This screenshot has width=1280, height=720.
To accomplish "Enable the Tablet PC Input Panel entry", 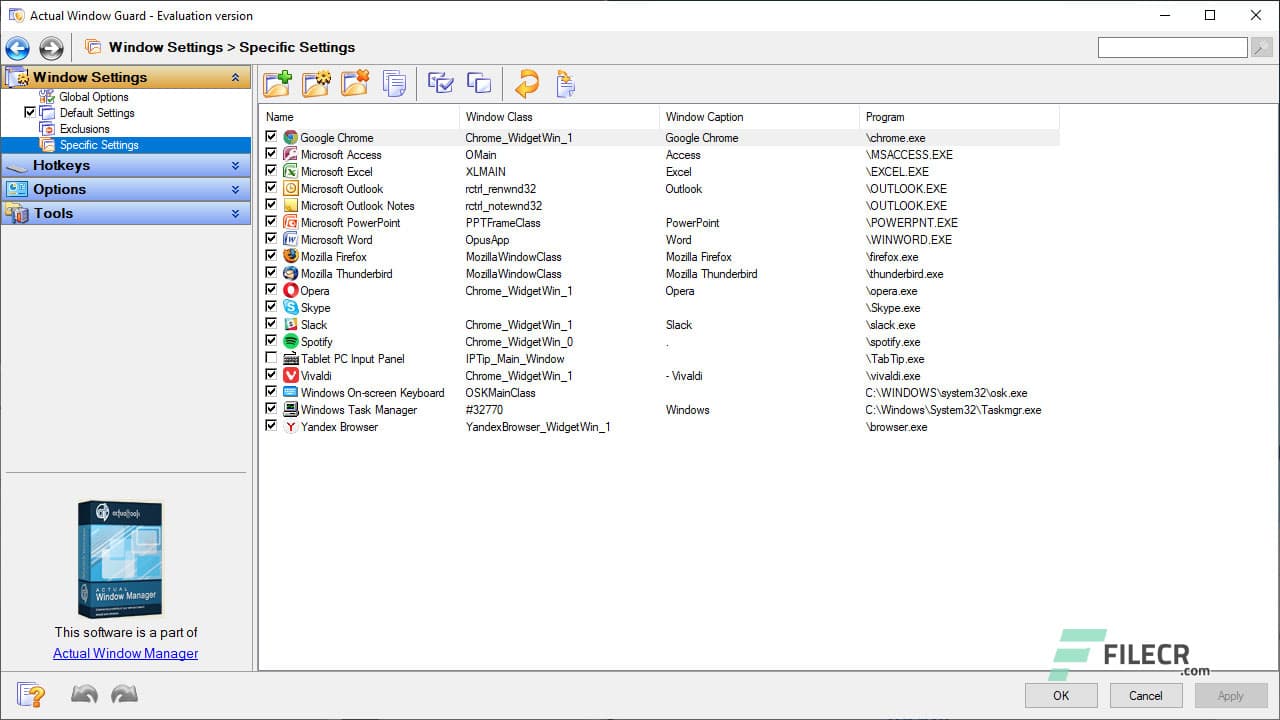I will [271, 358].
